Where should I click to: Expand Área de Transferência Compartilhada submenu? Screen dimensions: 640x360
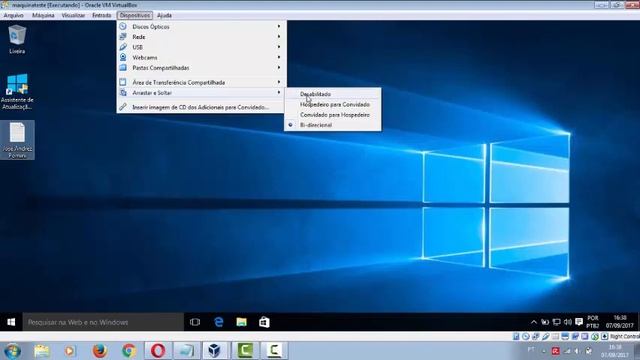[202, 82]
